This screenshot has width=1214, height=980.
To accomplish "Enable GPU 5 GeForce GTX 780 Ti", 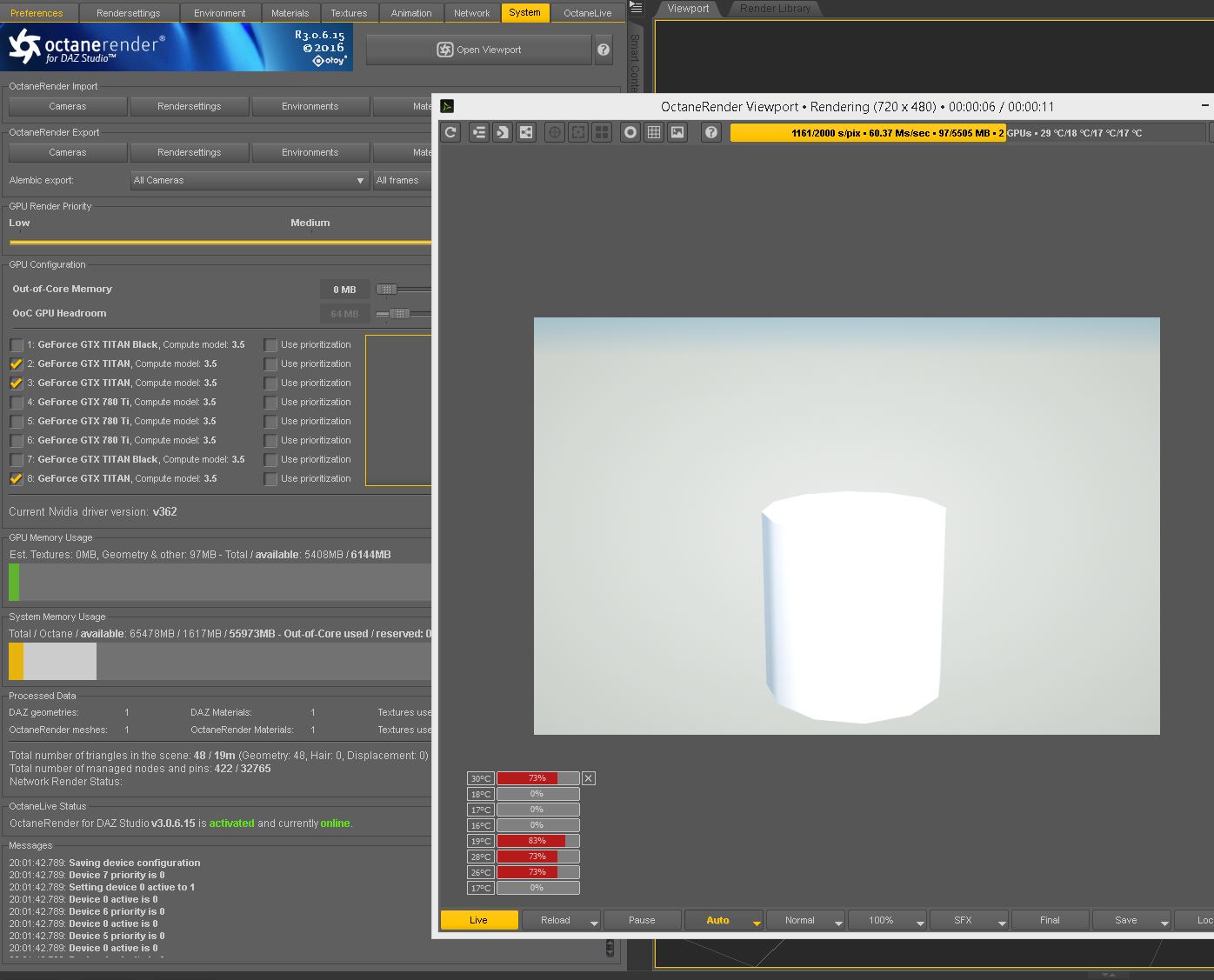I will [x=17, y=422].
